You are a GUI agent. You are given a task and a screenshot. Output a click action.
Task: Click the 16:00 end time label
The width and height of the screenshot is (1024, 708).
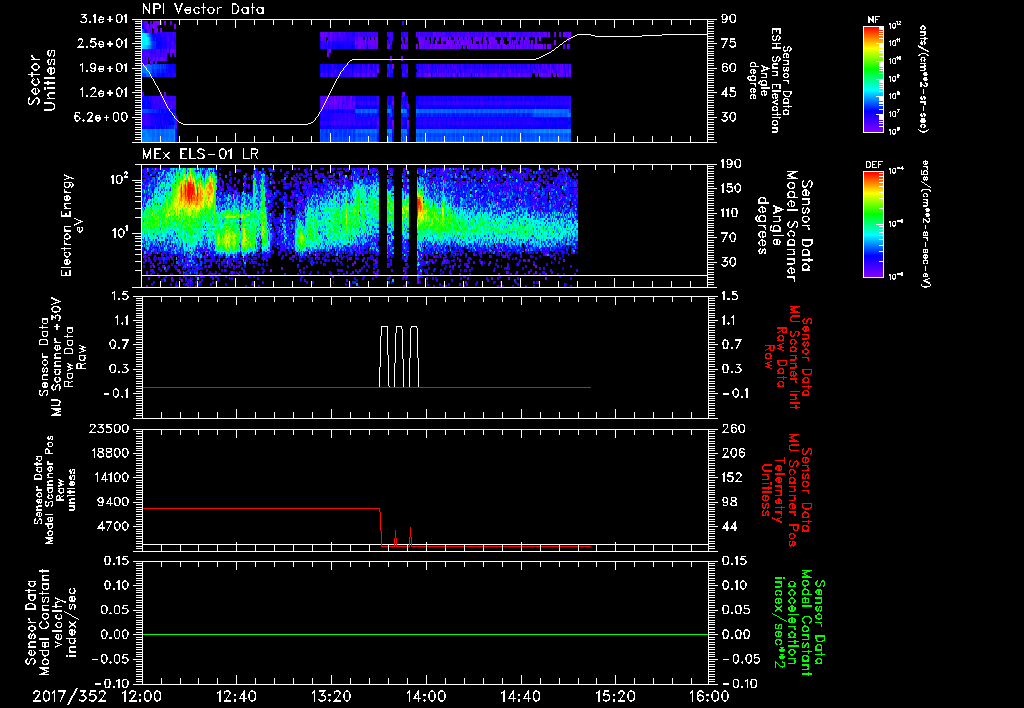710,696
